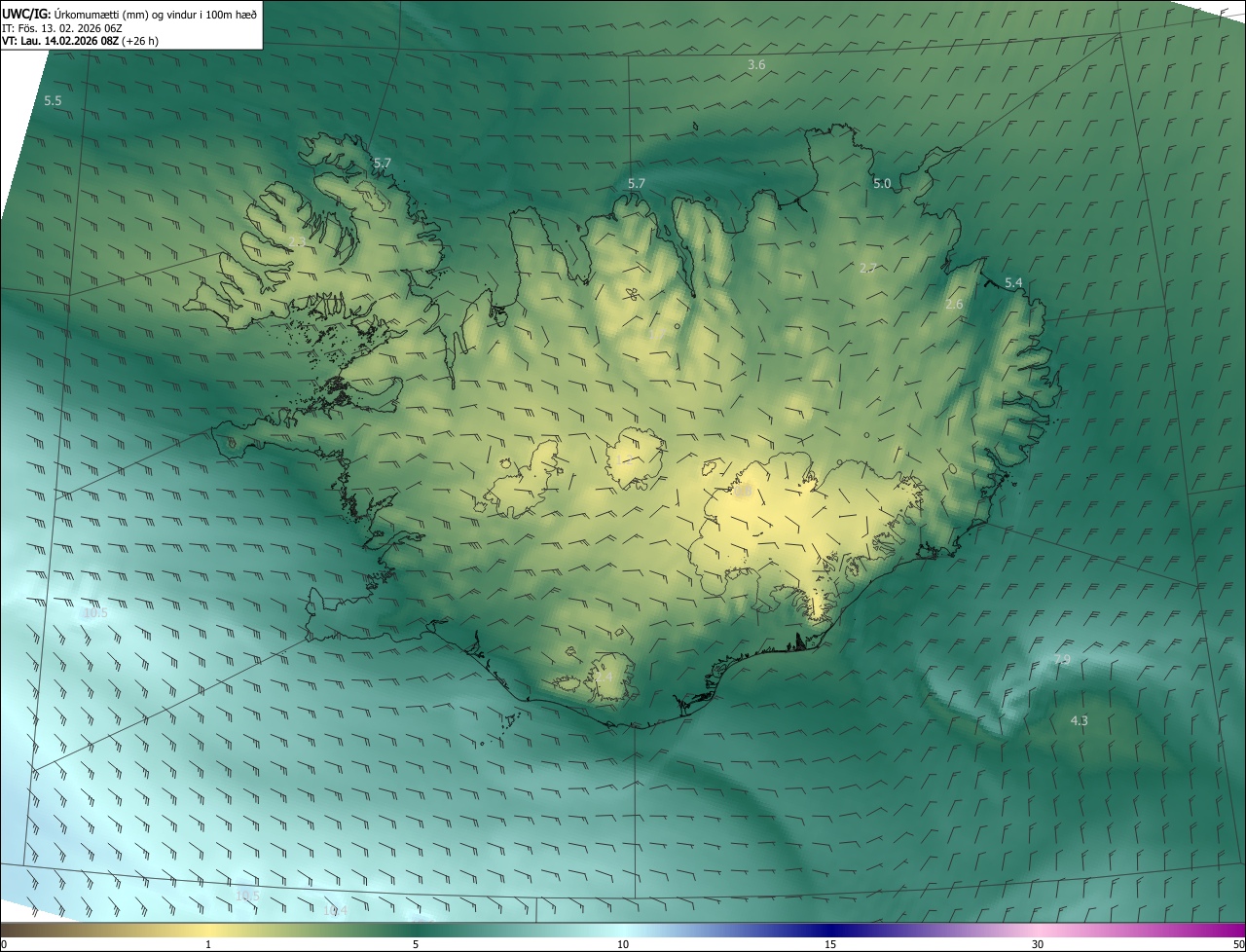Click the 7.9 value label

[x=1062, y=660]
